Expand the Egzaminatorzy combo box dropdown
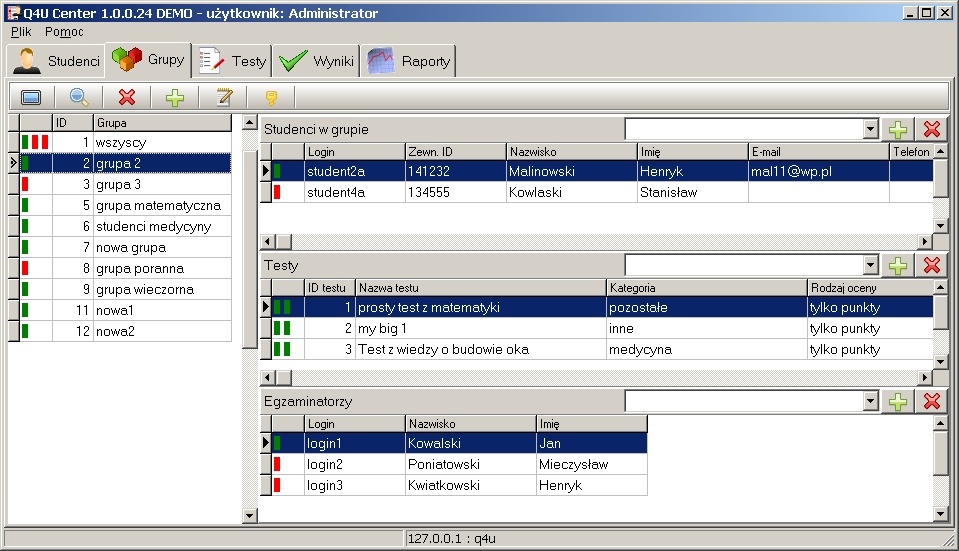The height and width of the screenshot is (551, 959). click(871, 402)
